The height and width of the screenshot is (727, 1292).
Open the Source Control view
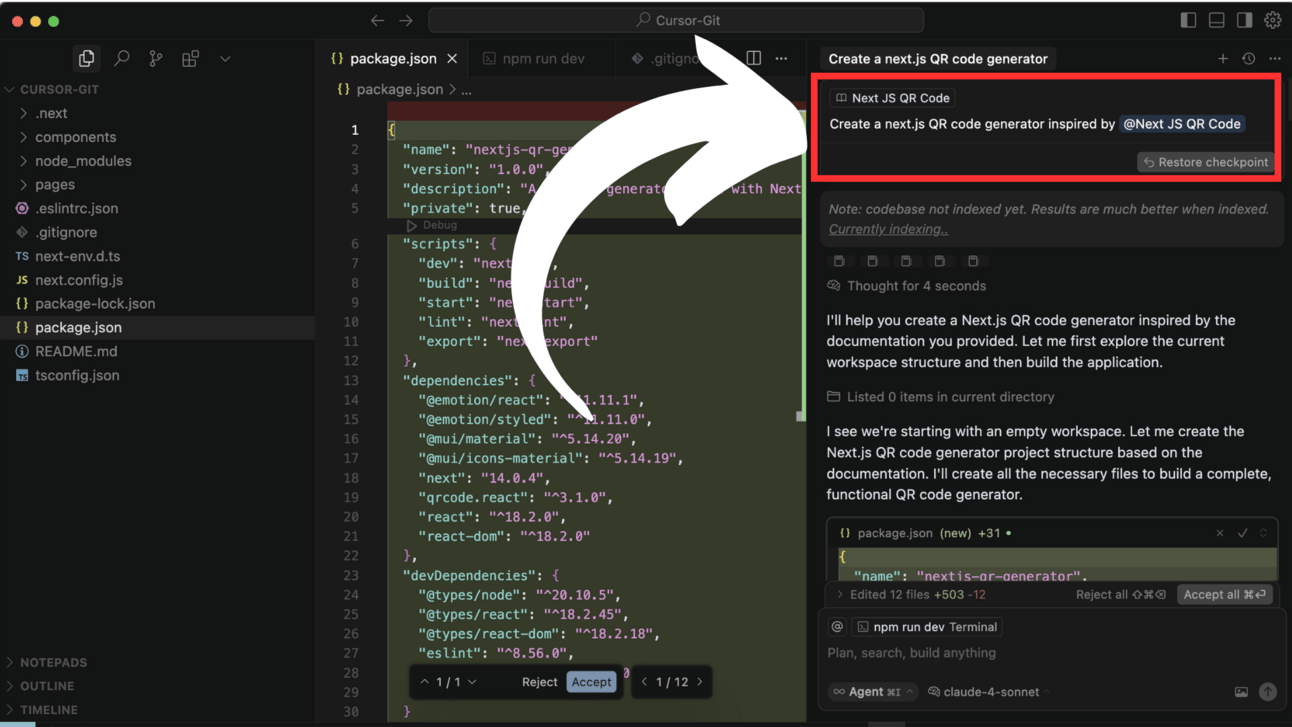156,59
